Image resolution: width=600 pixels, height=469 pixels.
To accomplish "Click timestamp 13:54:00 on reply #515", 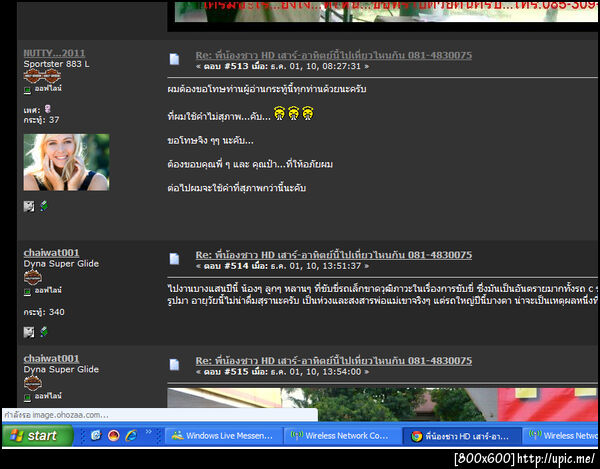I will 344,372.
